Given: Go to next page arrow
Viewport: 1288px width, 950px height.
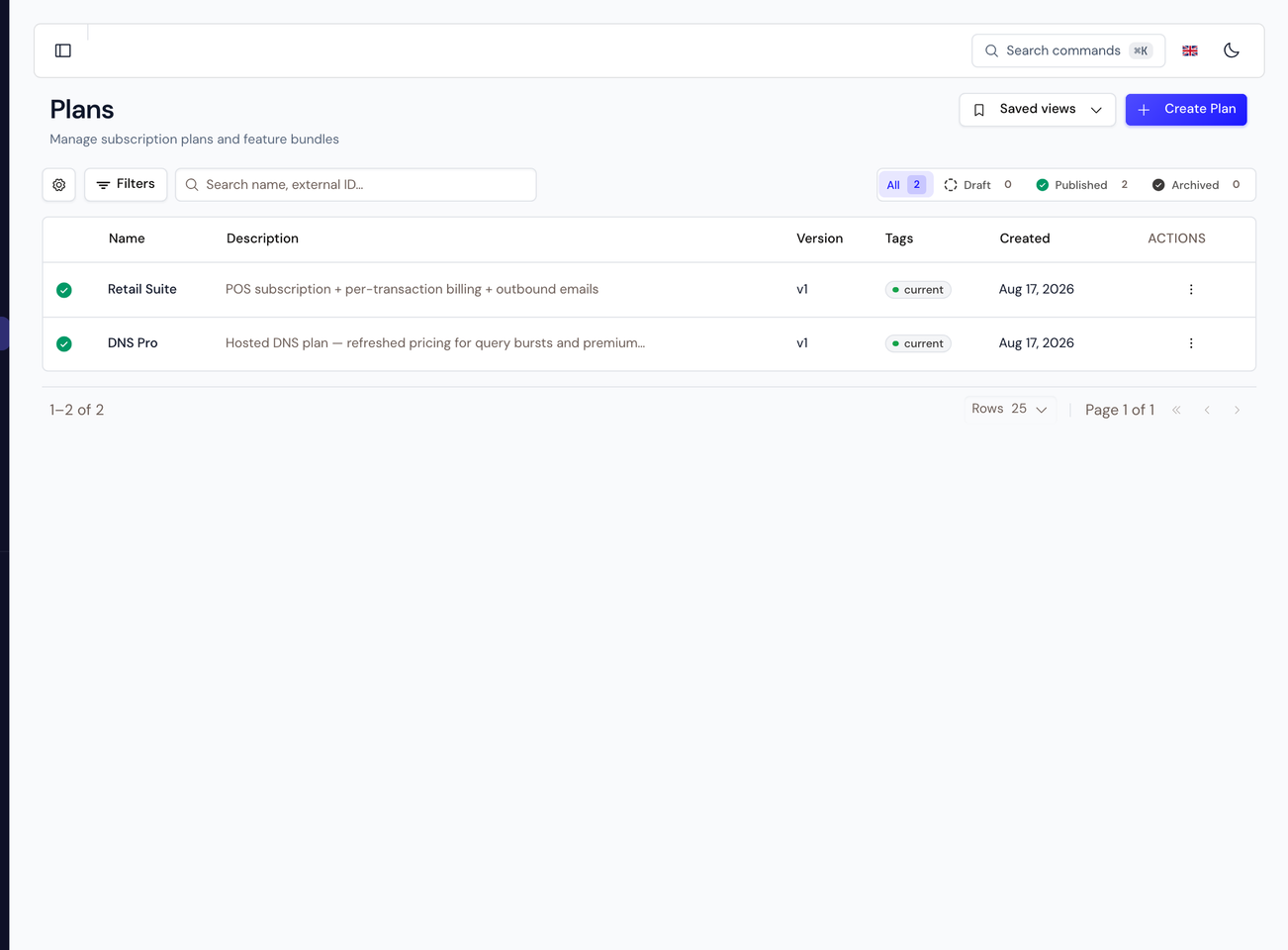Looking at the screenshot, I should [x=1237, y=410].
